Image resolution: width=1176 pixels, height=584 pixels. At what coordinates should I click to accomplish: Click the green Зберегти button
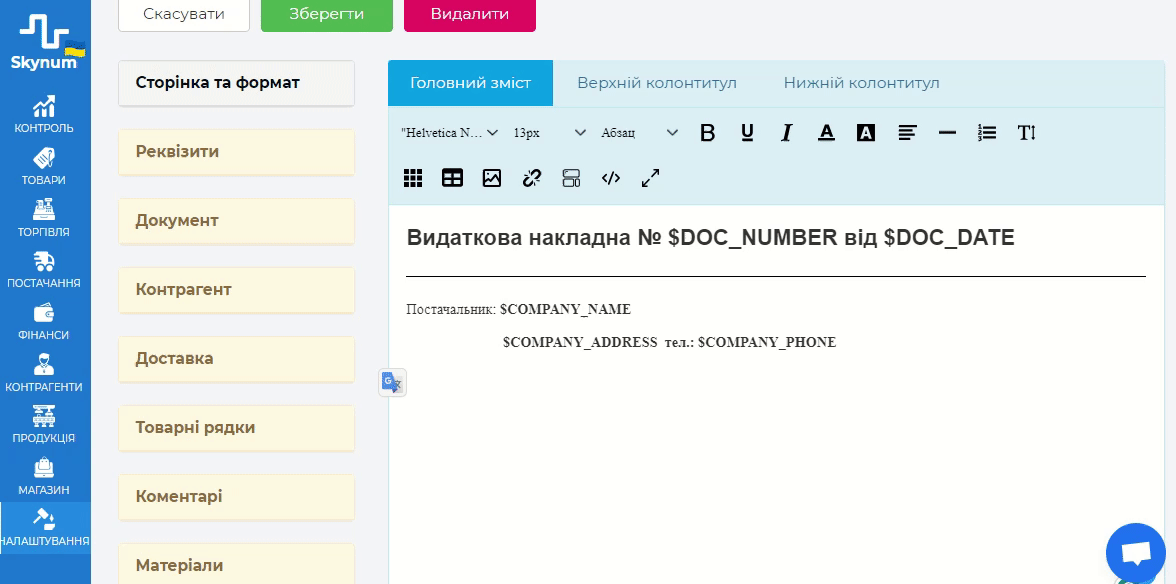tap(327, 13)
